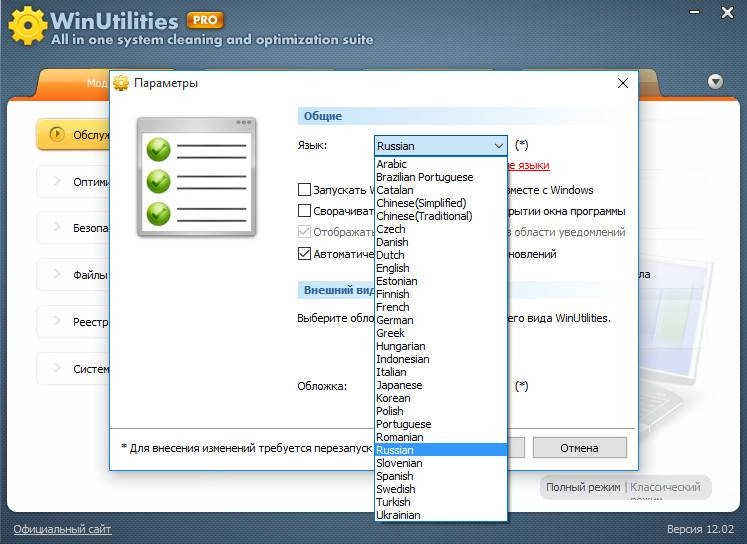Expand the Реестр sidebar chevron
The image size is (747, 544).
(x=57, y=321)
